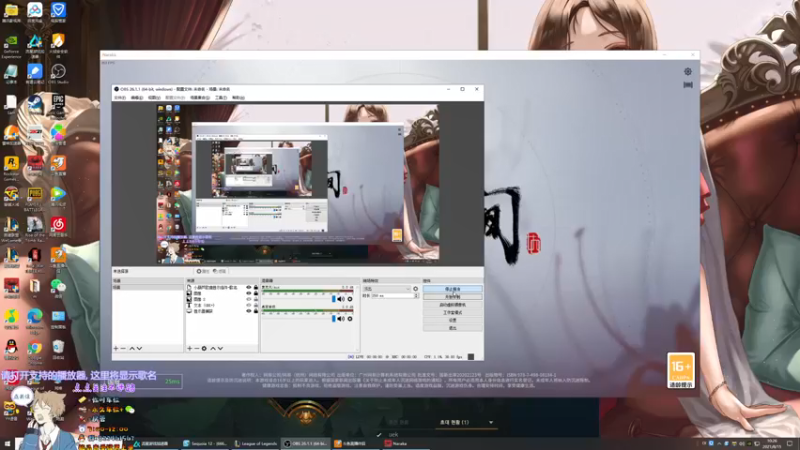
Task: Open Epic Games Launcher desktop icon
Action: [x=58, y=105]
